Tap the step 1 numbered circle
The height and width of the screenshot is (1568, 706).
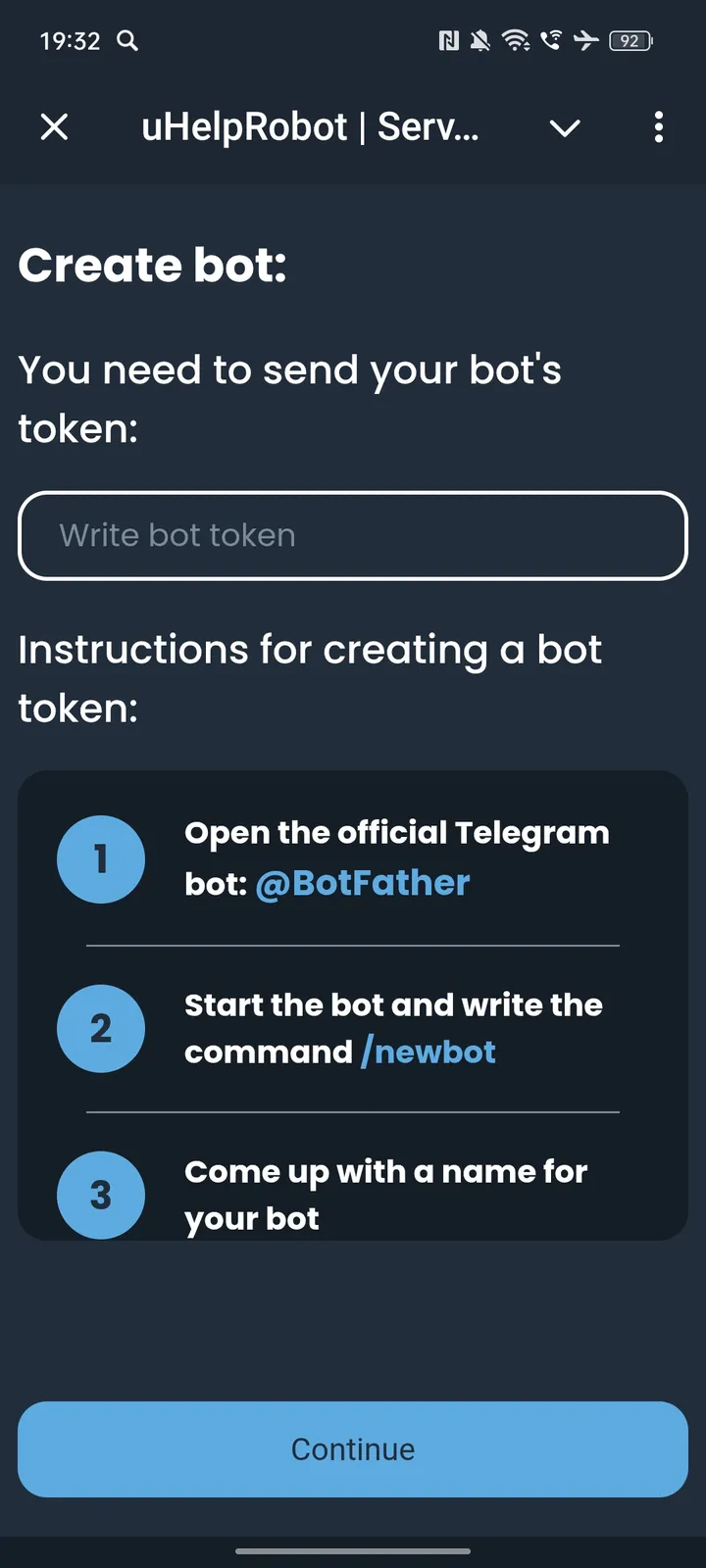(x=101, y=858)
